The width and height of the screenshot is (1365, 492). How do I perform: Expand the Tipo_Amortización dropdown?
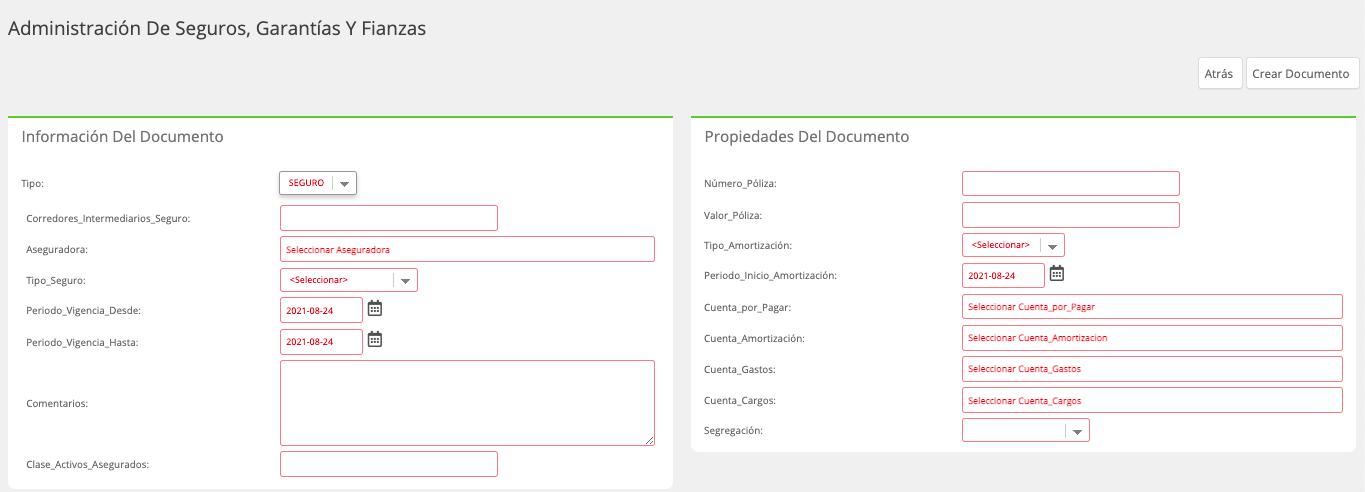tap(1013, 245)
